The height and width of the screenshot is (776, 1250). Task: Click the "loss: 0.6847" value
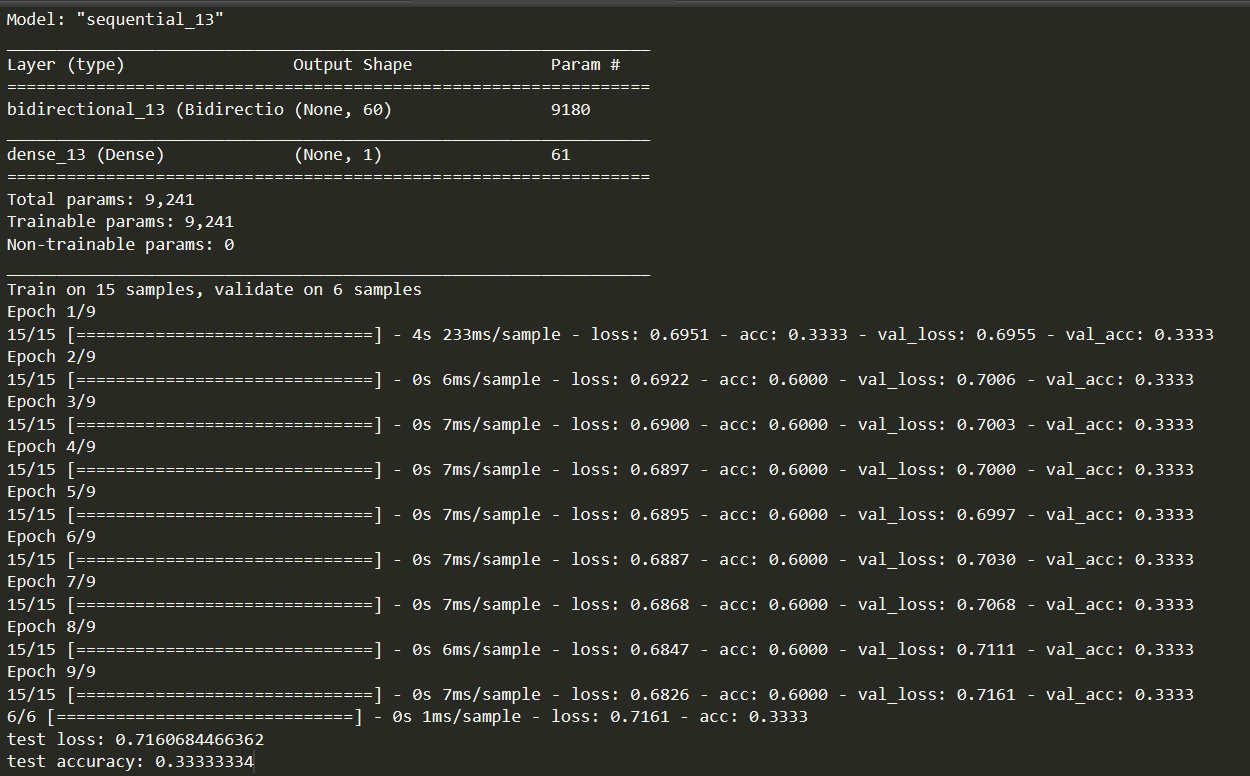click(x=630, y=650)
